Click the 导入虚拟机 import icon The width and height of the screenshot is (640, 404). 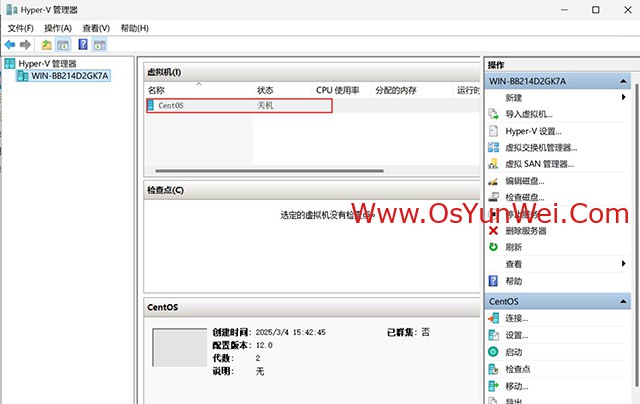(x=493, y=114)
